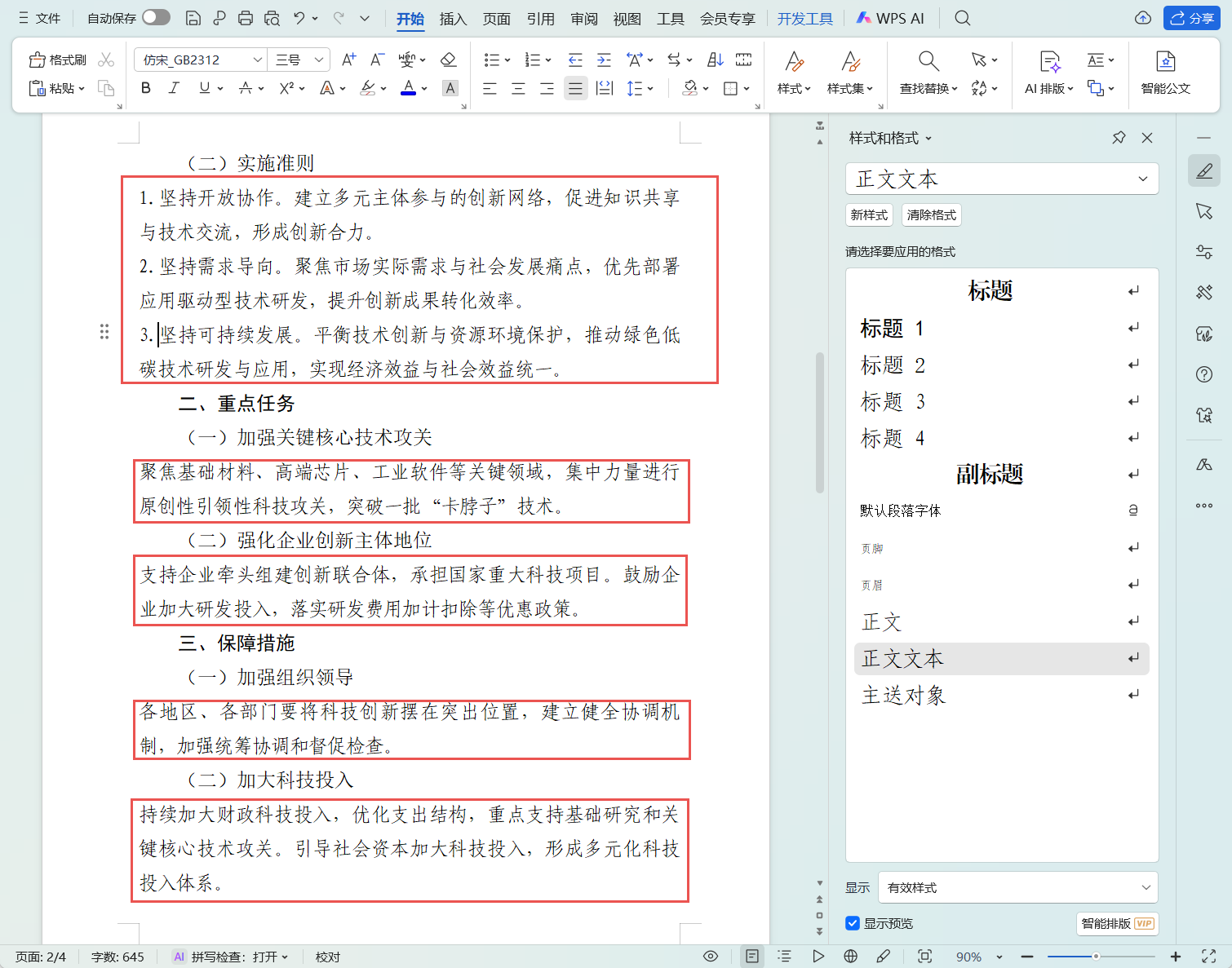Select justify text alignment icon
The height and width of the screenshot is (968, 1232).
point(575,88)
